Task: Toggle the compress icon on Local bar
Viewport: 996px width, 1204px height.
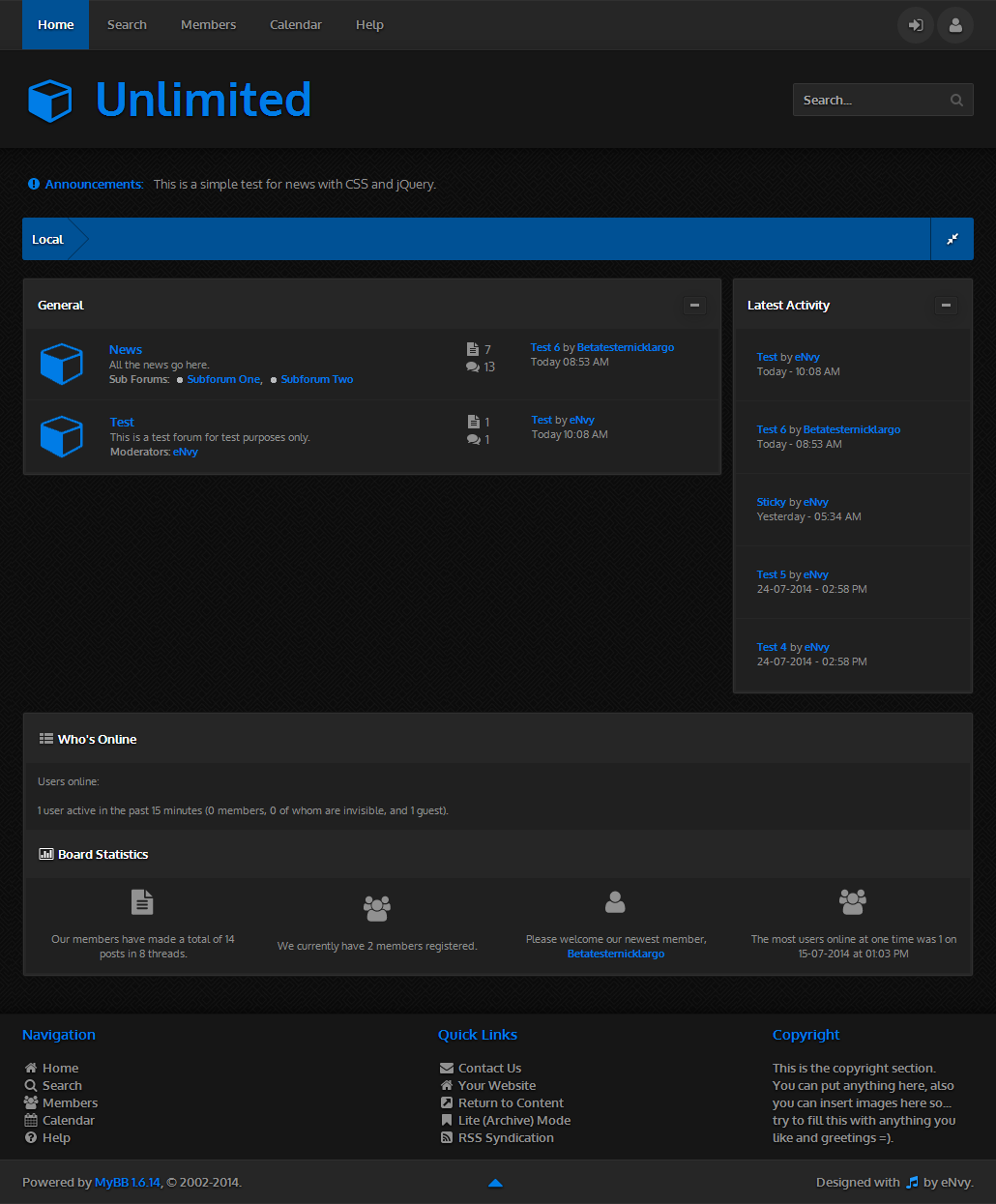Action: pos(952,239)
